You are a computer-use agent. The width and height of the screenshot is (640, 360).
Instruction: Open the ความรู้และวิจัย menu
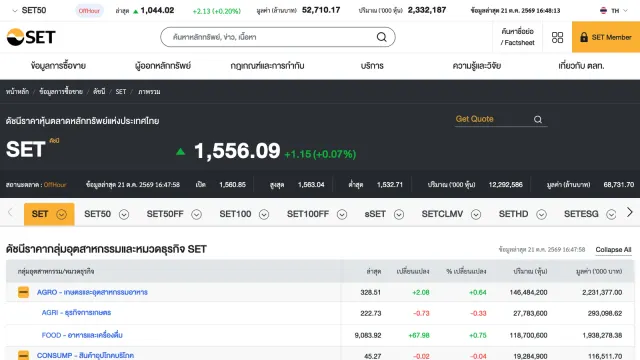[x=477, y=66]
